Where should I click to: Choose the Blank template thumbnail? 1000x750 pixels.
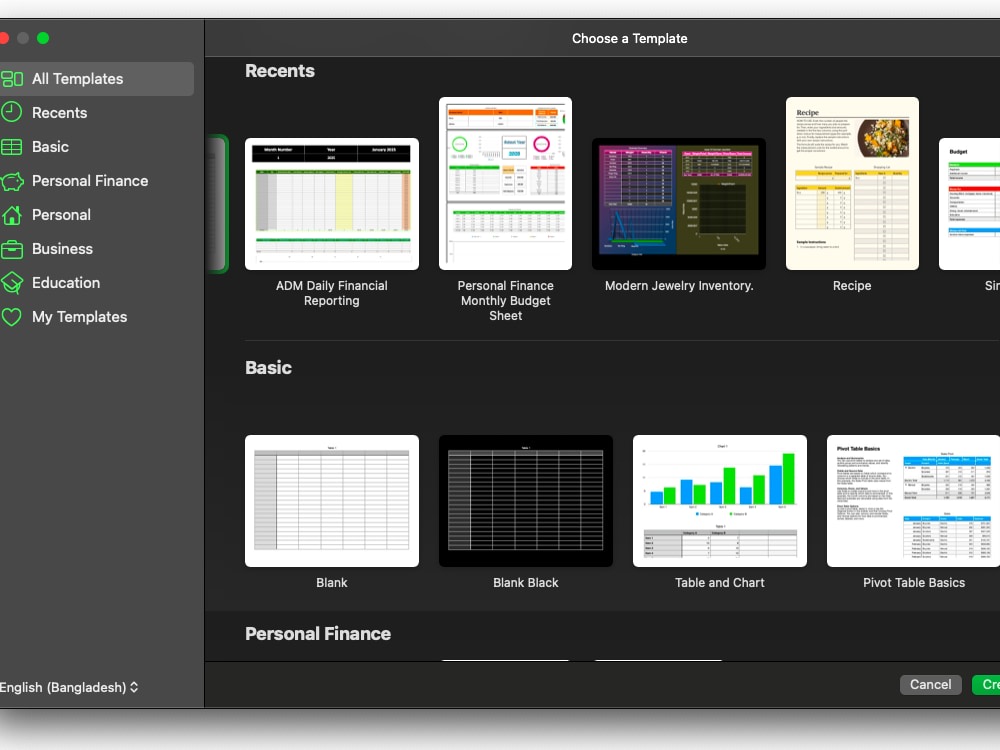coord(332,501)
